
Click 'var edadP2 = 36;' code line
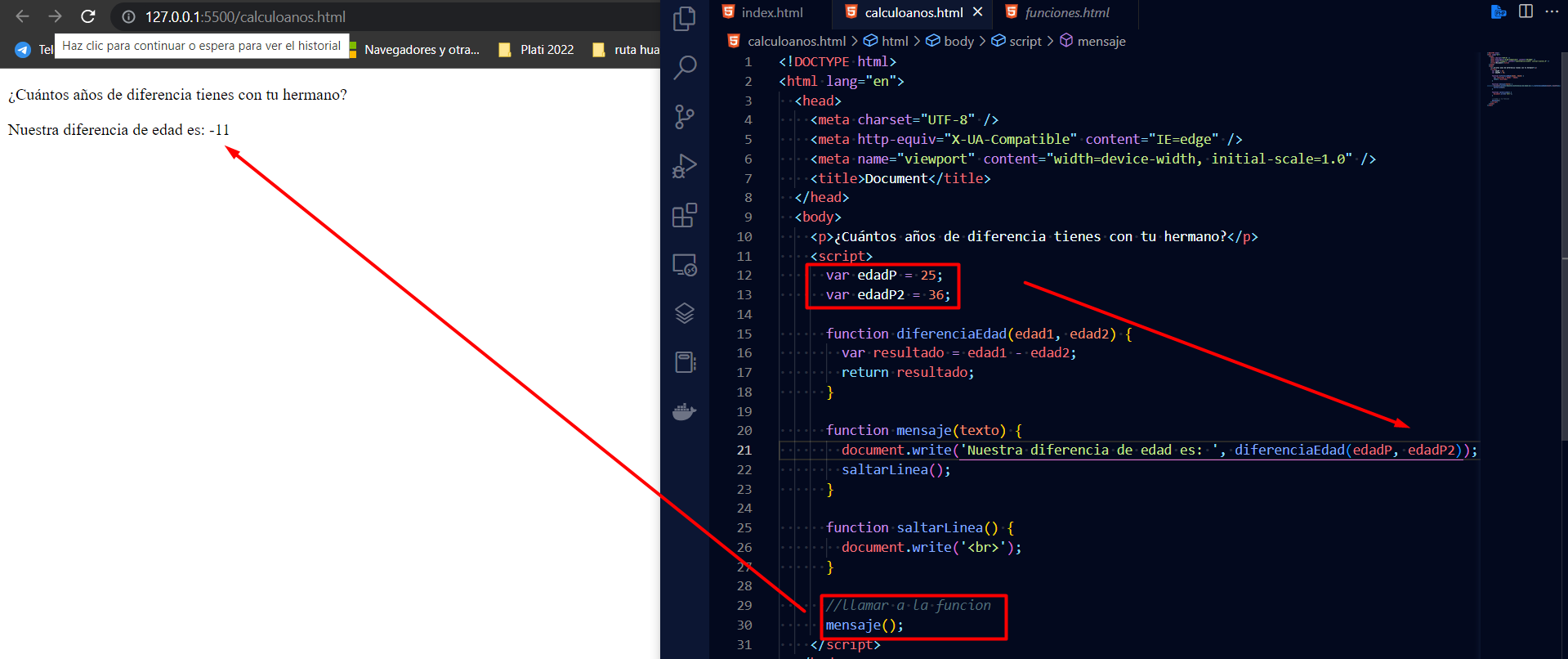coord(888,294)
